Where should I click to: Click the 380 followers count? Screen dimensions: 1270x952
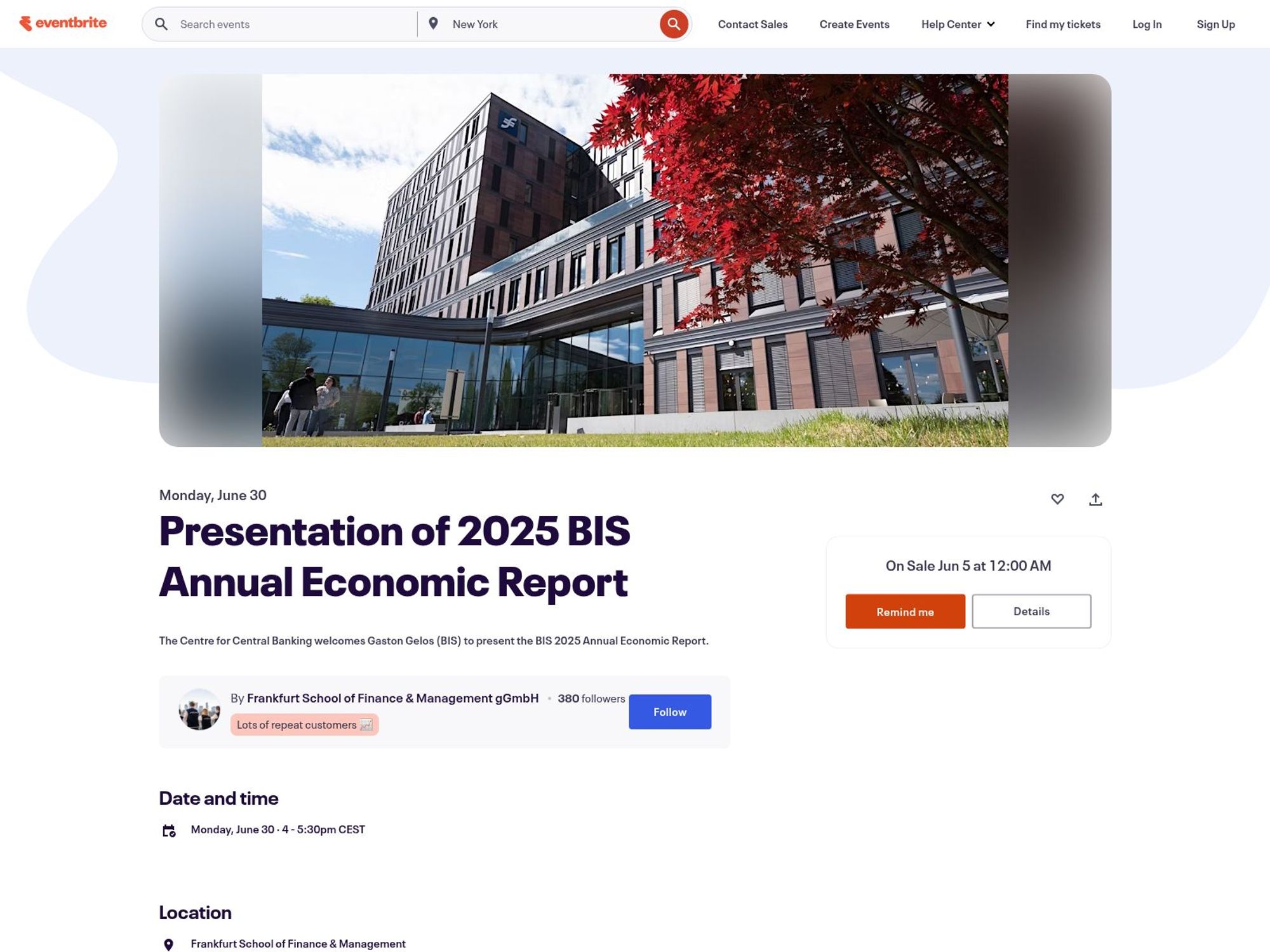591,699
